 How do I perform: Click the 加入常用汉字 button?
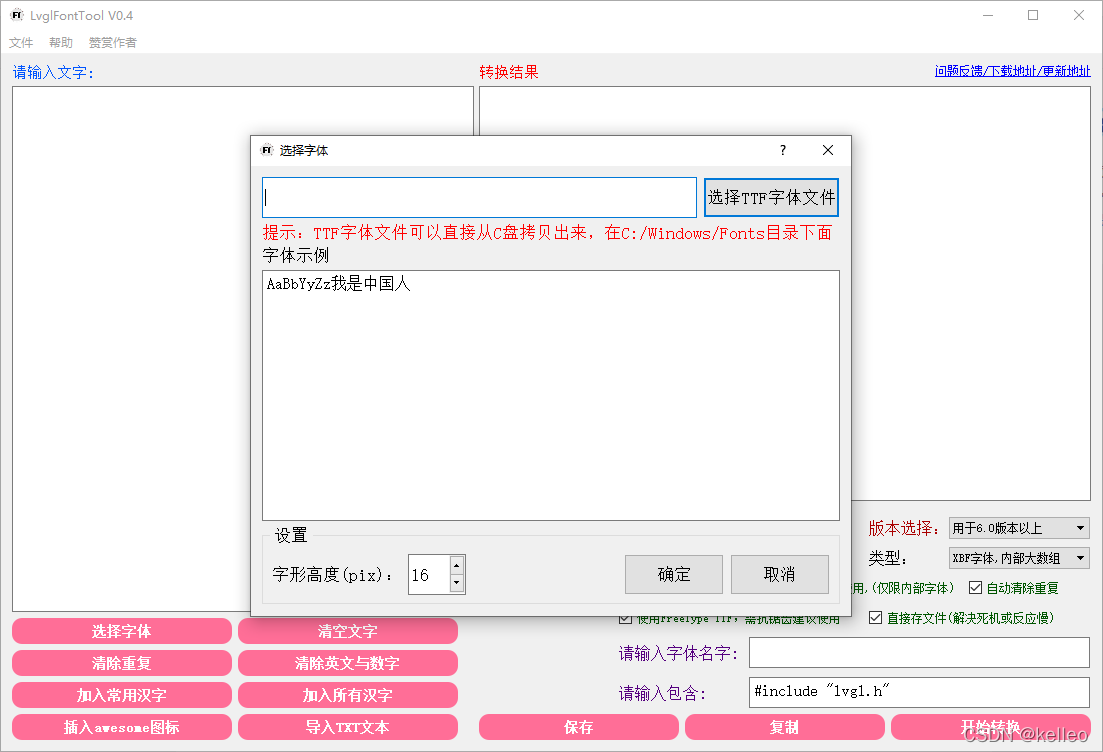(x=122, y=695)
